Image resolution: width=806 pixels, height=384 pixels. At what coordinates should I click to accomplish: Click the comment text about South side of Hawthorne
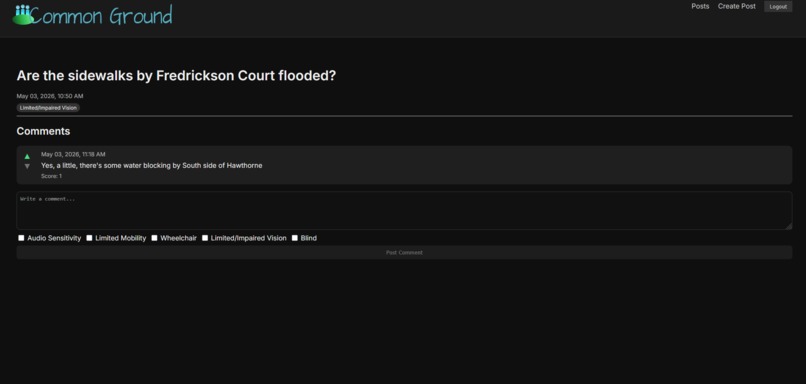[x=152, y=166]
